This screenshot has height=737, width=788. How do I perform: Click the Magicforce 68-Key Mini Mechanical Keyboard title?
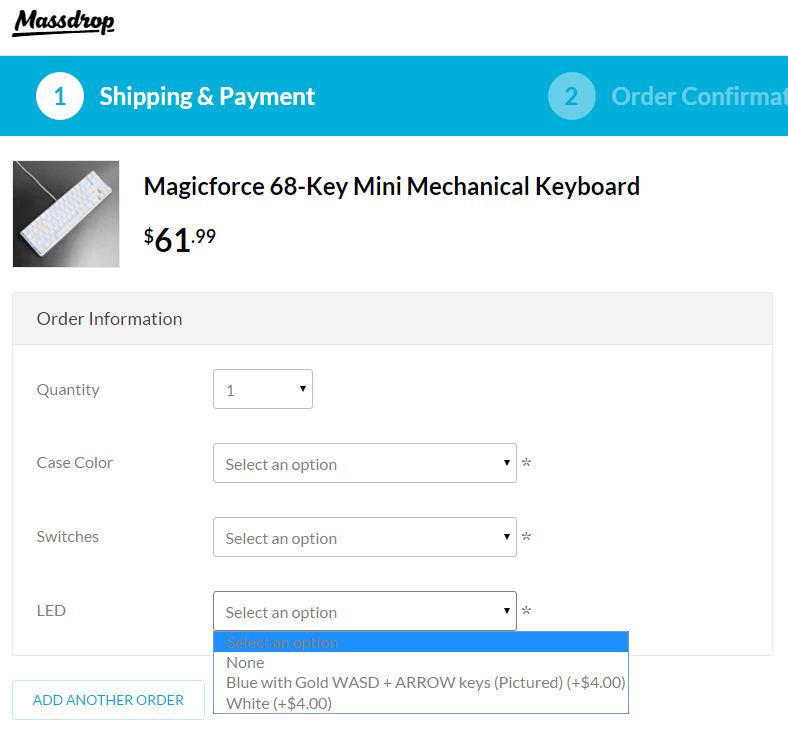tap(391, 186)
